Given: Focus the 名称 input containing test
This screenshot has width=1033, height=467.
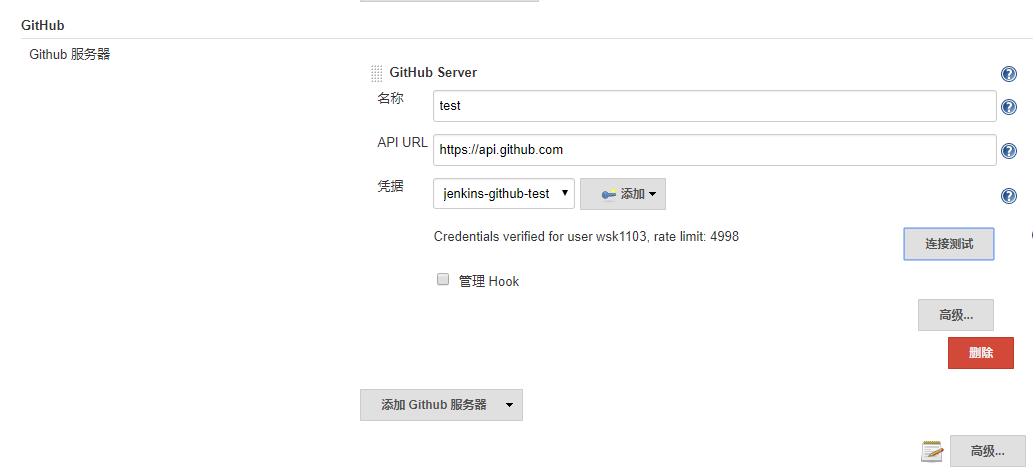Looking at the screenshot, I should point(714,106).
